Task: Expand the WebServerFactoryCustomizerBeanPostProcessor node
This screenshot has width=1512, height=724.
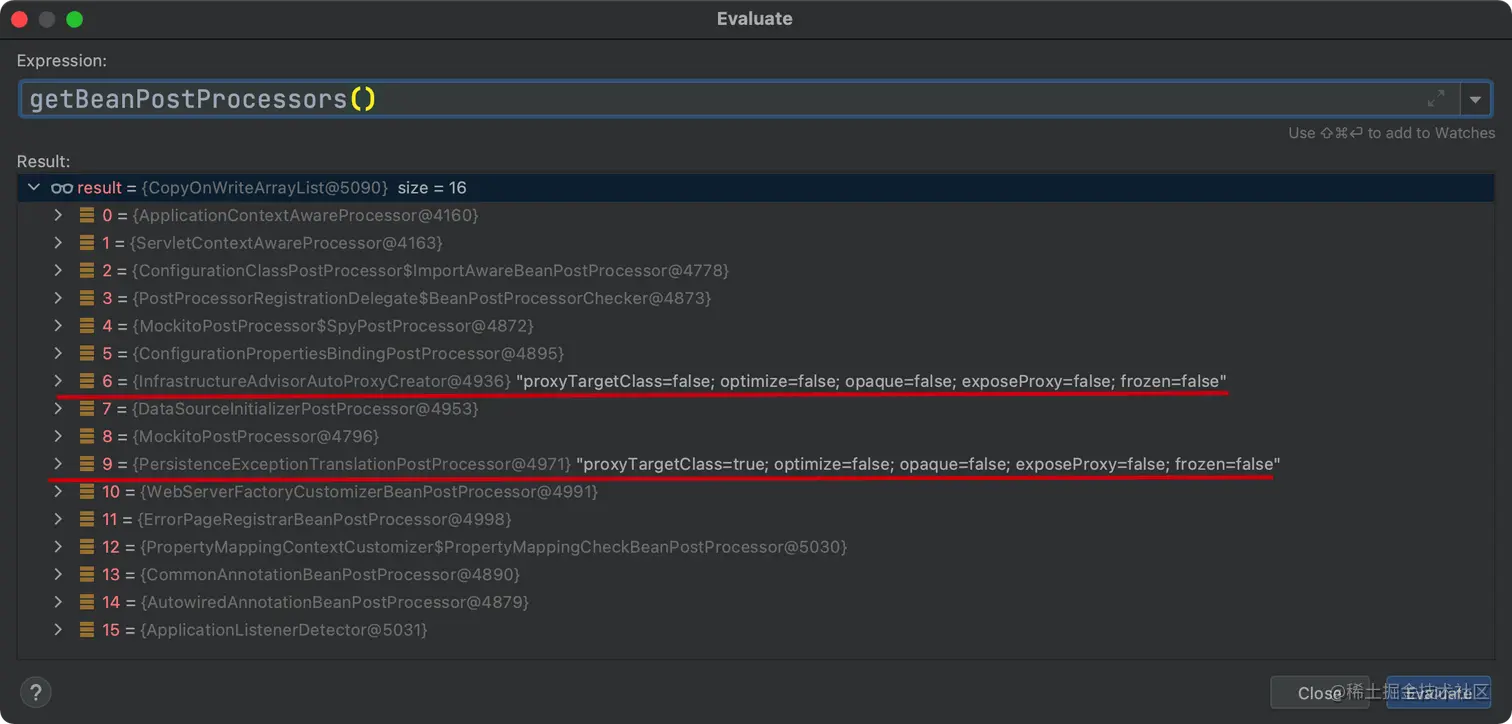Action: tap(58, 491)
